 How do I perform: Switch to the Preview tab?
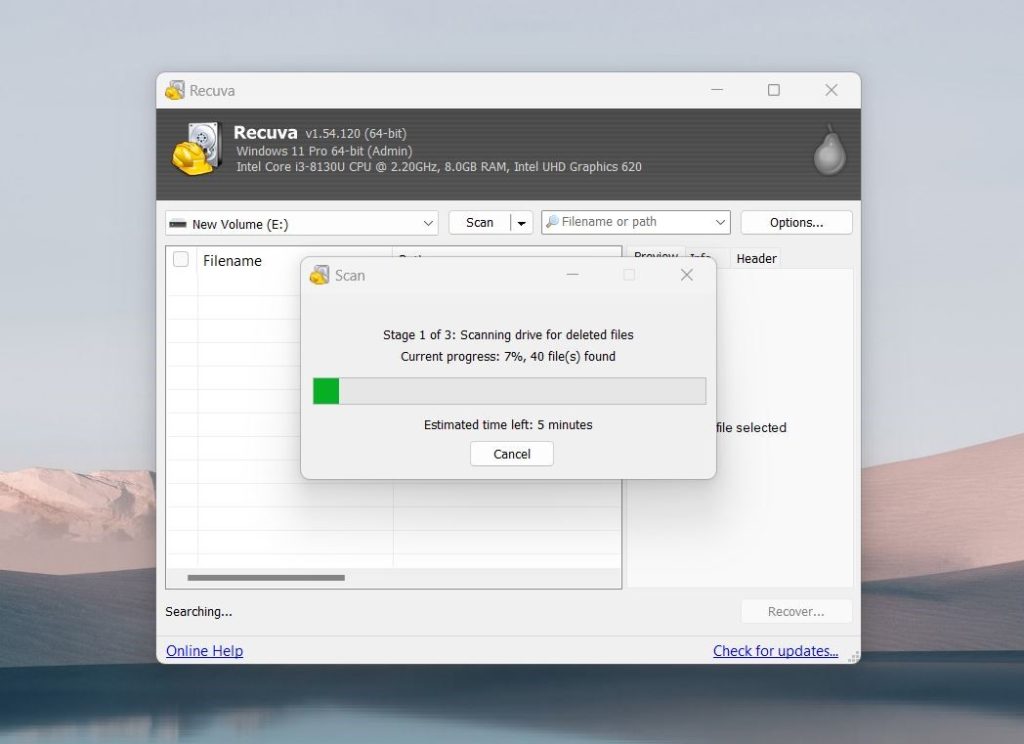click(x=655, y=258)
